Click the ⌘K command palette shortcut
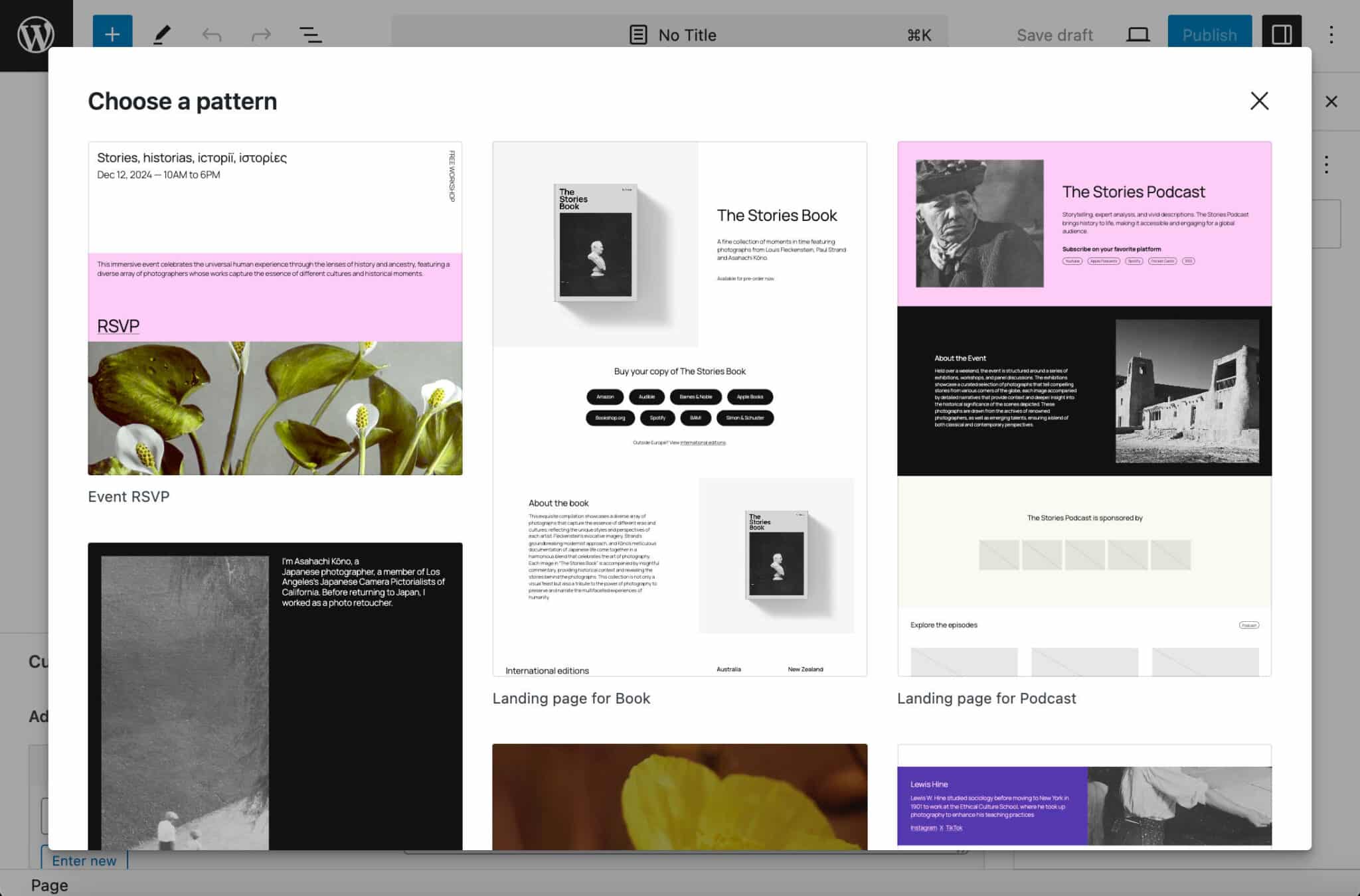This screenshot has width=1360, height=896. [918, 35]
